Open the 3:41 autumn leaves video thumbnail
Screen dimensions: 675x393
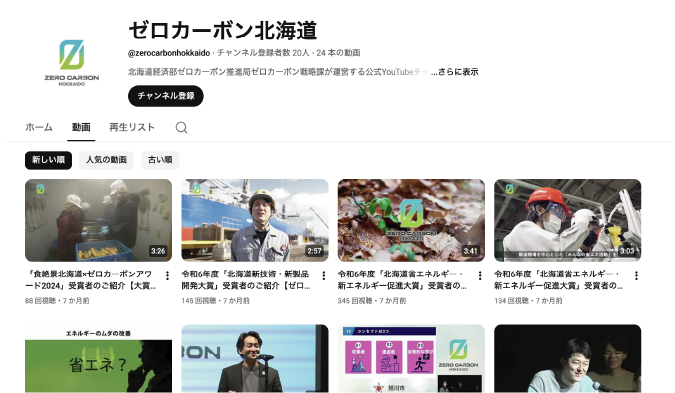pyautogui.click(x=411, y=220)
